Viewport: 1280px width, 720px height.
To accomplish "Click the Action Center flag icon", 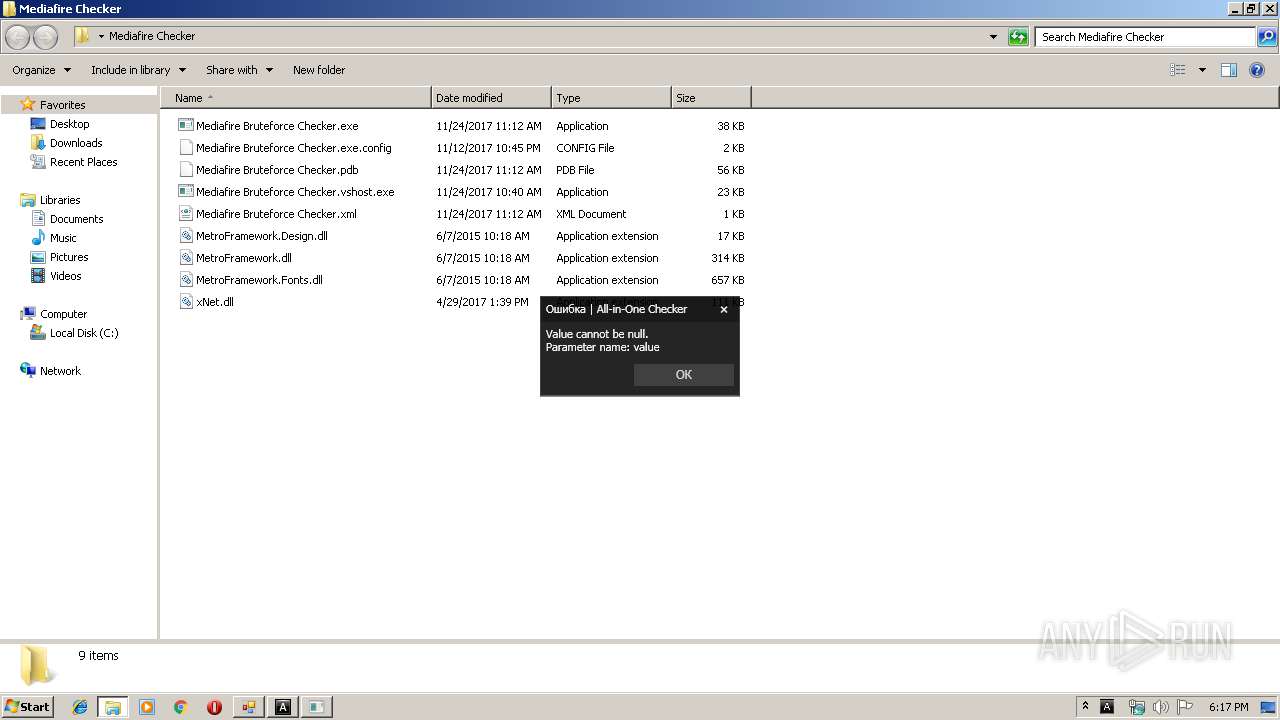I will 1185,707.
